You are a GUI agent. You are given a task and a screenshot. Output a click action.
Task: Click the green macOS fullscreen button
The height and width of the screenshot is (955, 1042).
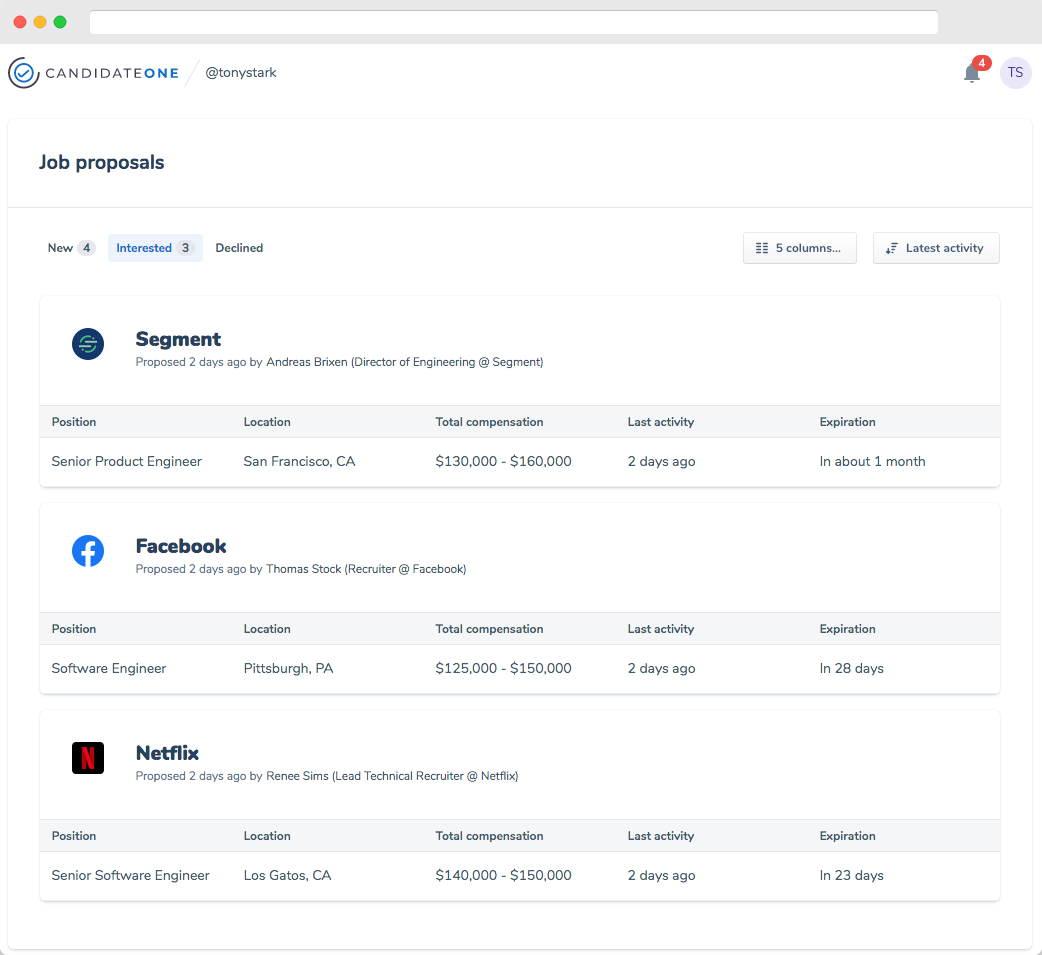pyautogui.click(x=60, y=22)
